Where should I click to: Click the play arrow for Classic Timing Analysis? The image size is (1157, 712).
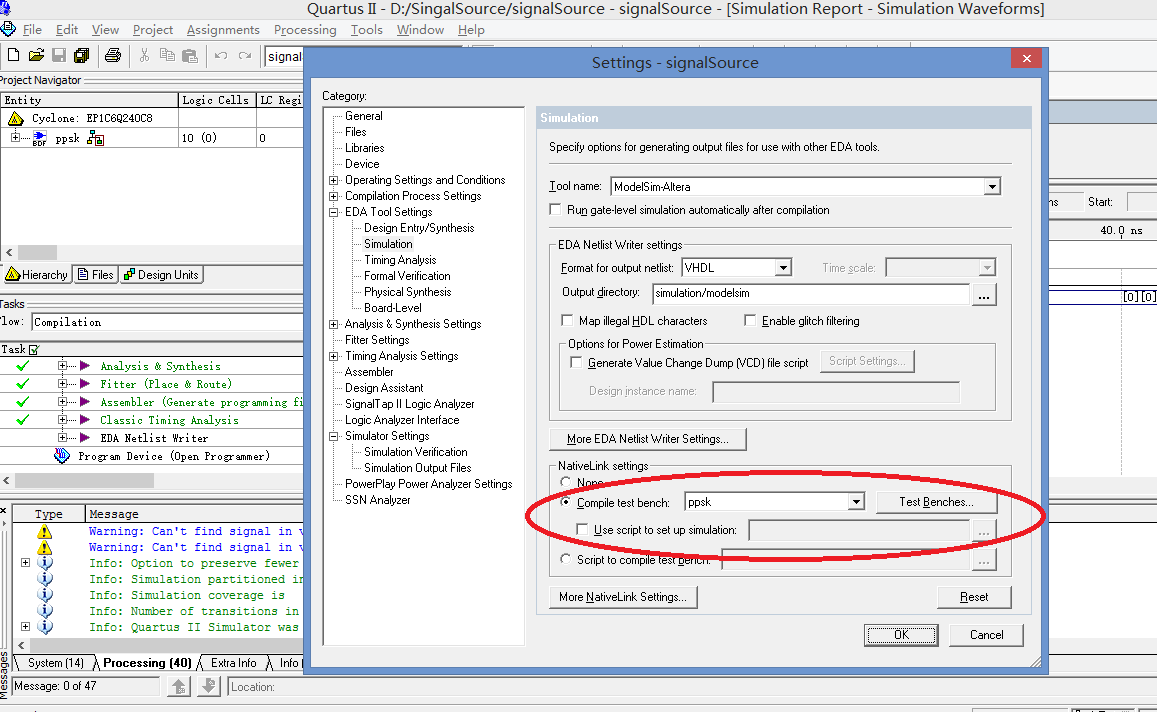coord(85,420)
